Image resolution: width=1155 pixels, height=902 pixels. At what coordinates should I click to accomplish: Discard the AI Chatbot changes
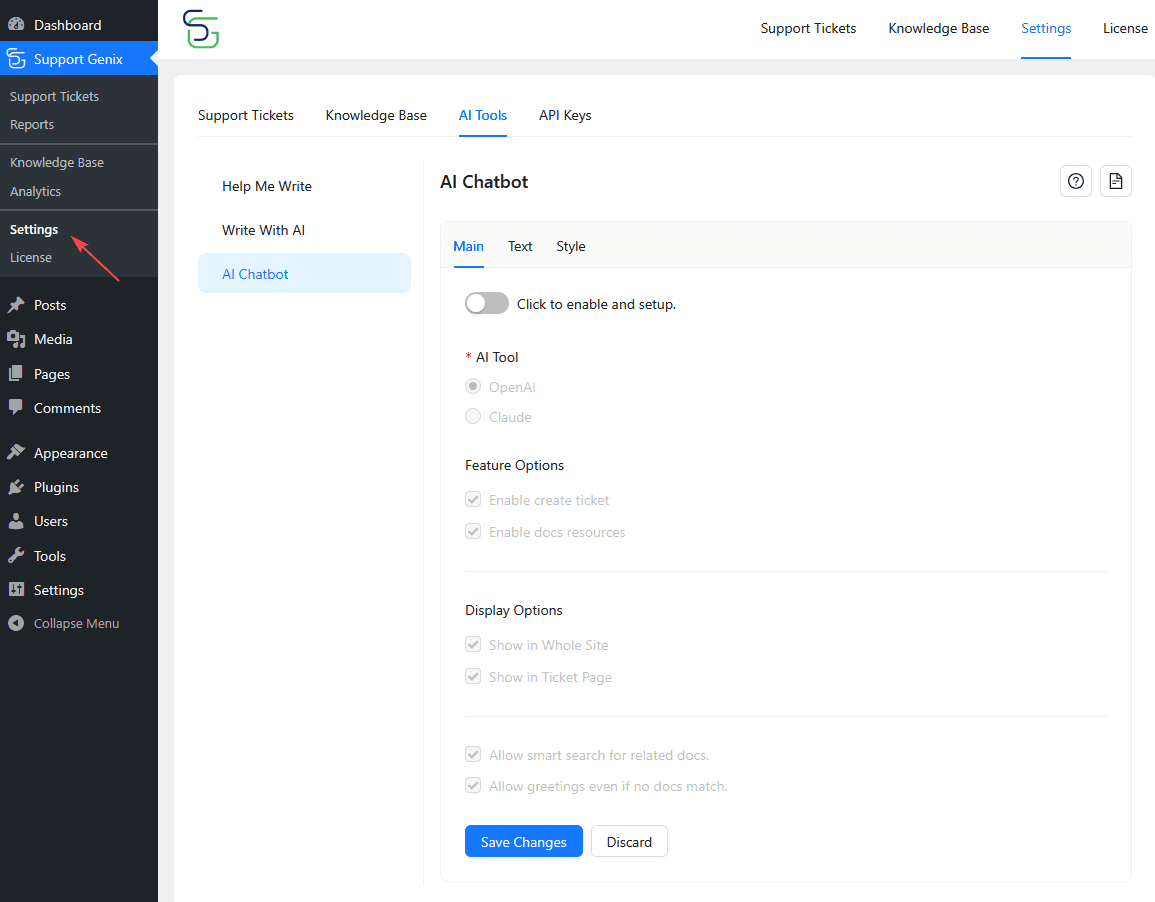click(629, 841)
